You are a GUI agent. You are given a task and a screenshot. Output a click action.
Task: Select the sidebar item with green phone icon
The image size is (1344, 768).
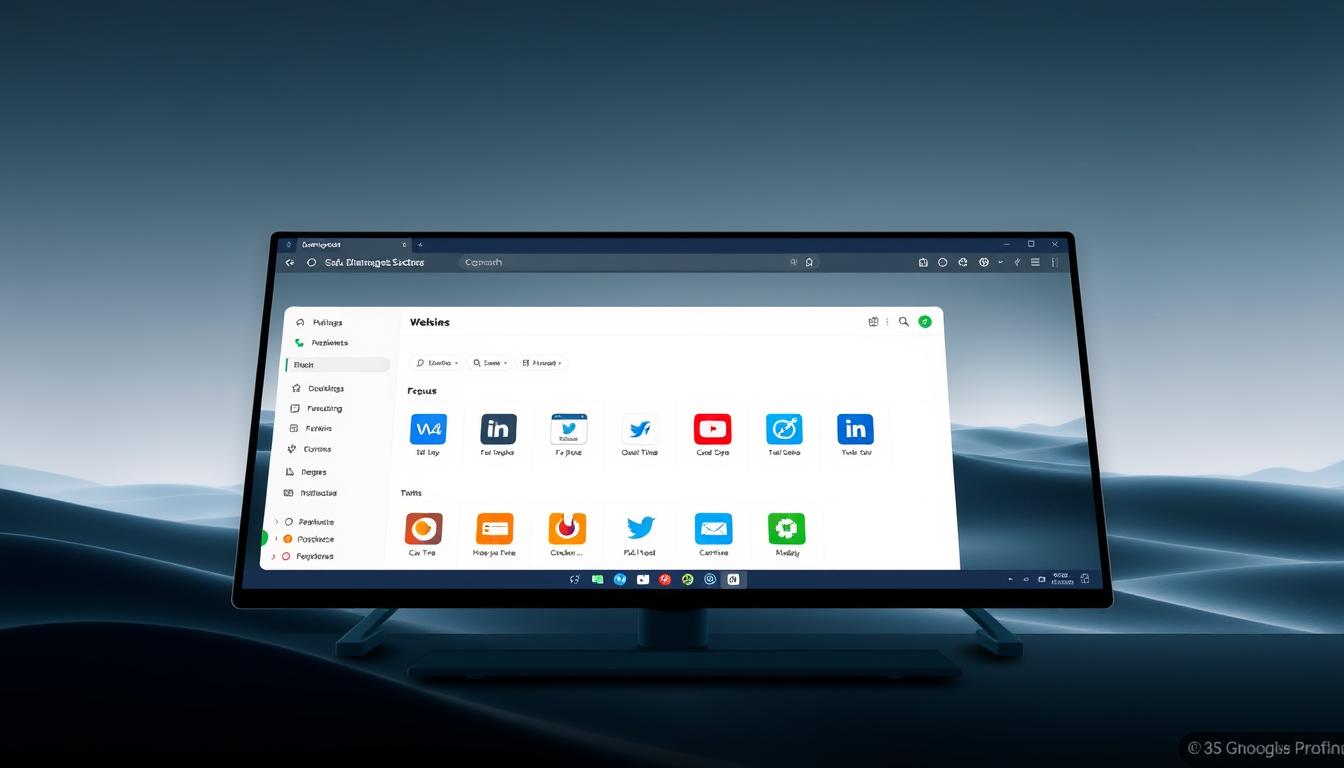322,343
